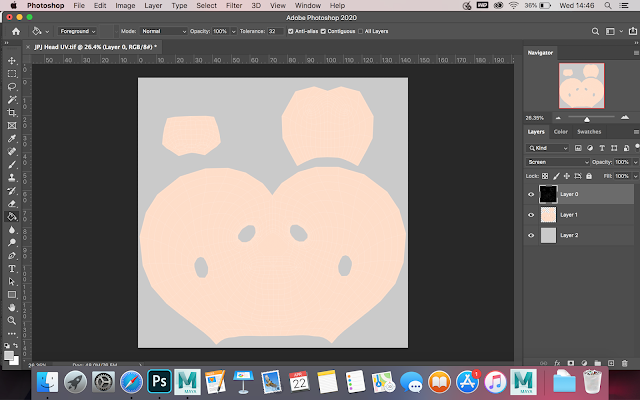Select the Clone Stamp tool
The width and height of the screenshot is (640, 400).
12,178
